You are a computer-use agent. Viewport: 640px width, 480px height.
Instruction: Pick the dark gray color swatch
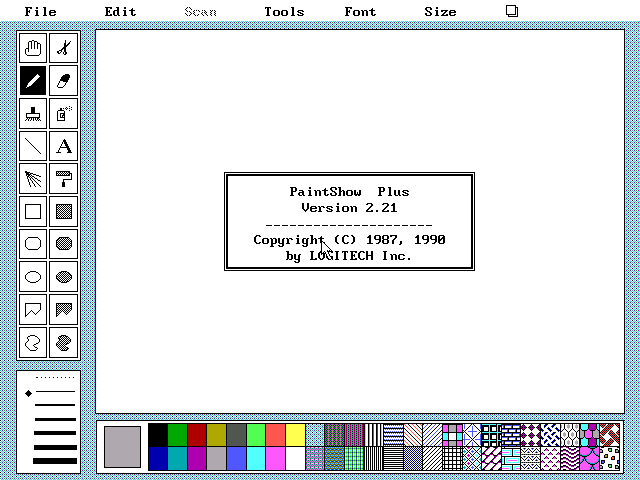tap(236, 435)
